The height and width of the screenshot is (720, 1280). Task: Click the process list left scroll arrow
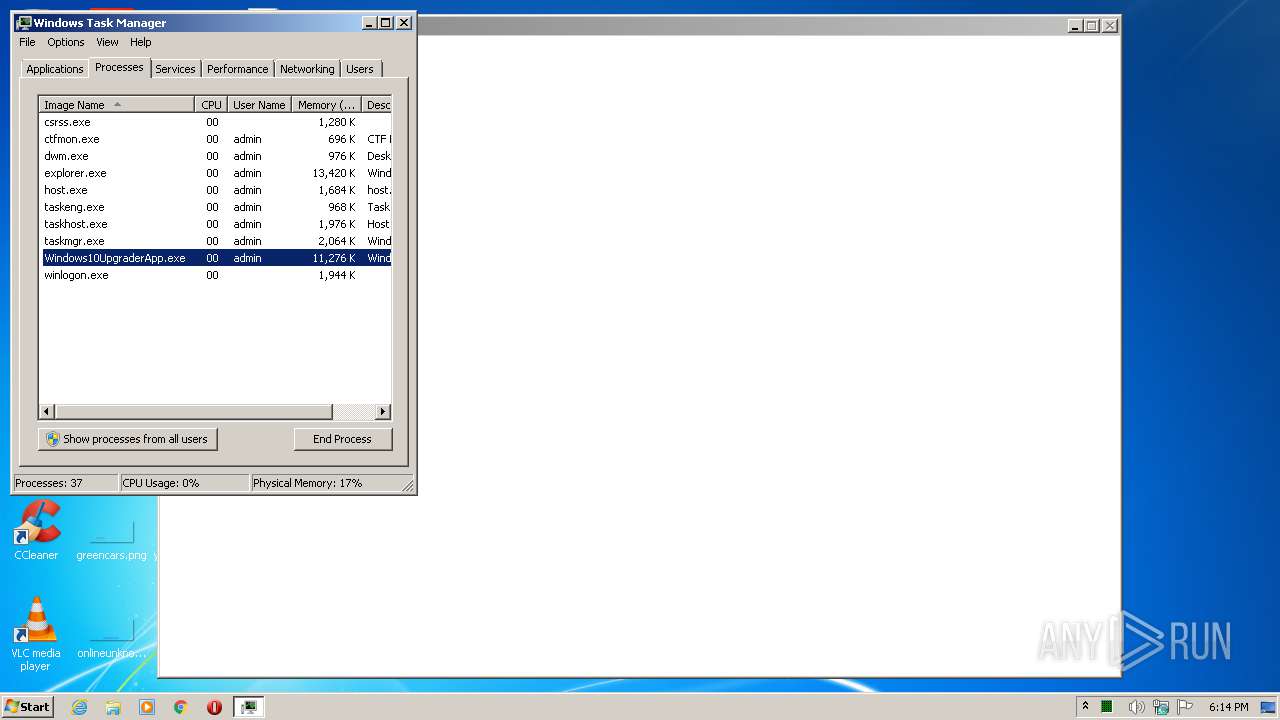47,412
